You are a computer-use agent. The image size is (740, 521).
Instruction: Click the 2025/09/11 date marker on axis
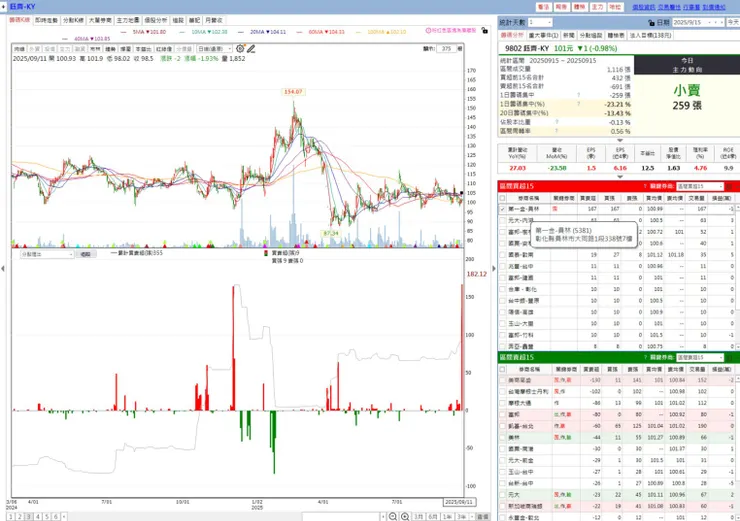click(459, 502)
